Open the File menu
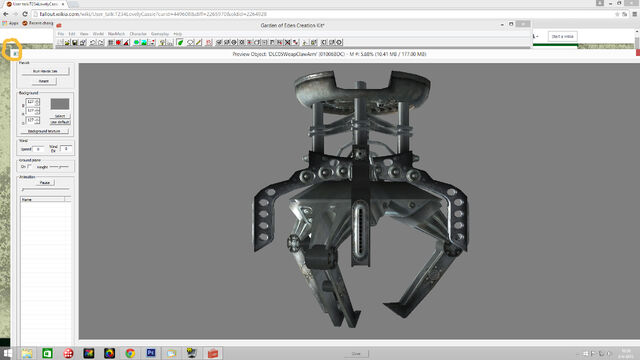Viewport: 640px width, 360px height. (x=61, y=34)
